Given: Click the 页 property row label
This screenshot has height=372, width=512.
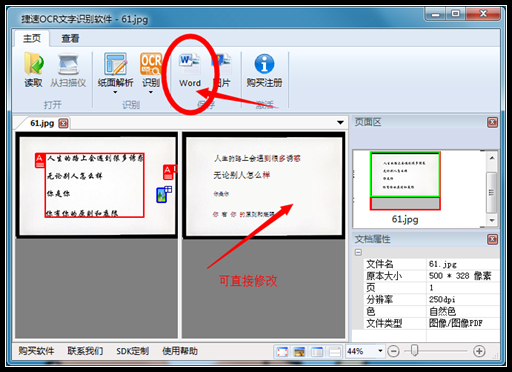Looking at the screenshot, I should click(371, 287).
